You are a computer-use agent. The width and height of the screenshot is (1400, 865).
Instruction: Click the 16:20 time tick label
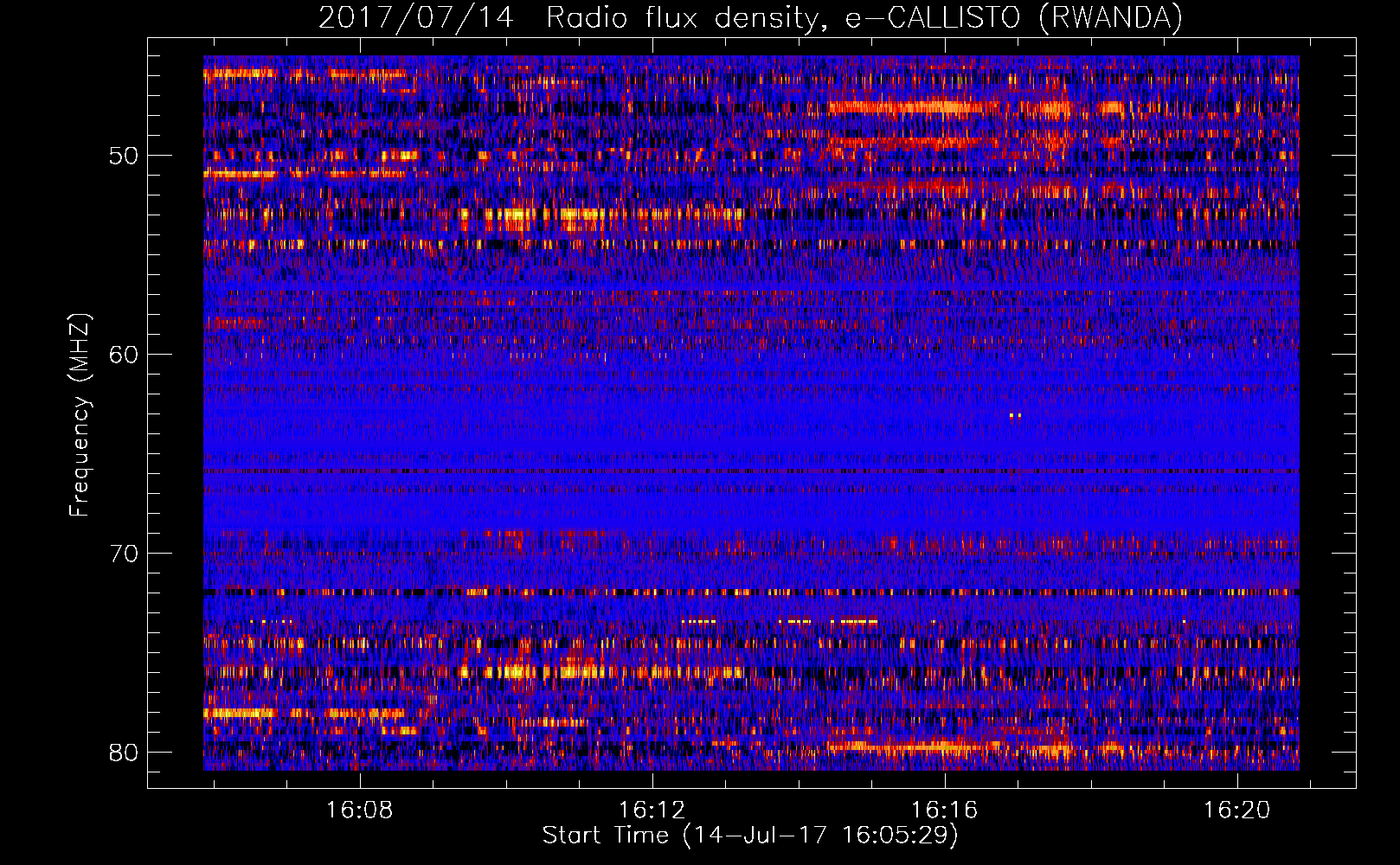1237,811
